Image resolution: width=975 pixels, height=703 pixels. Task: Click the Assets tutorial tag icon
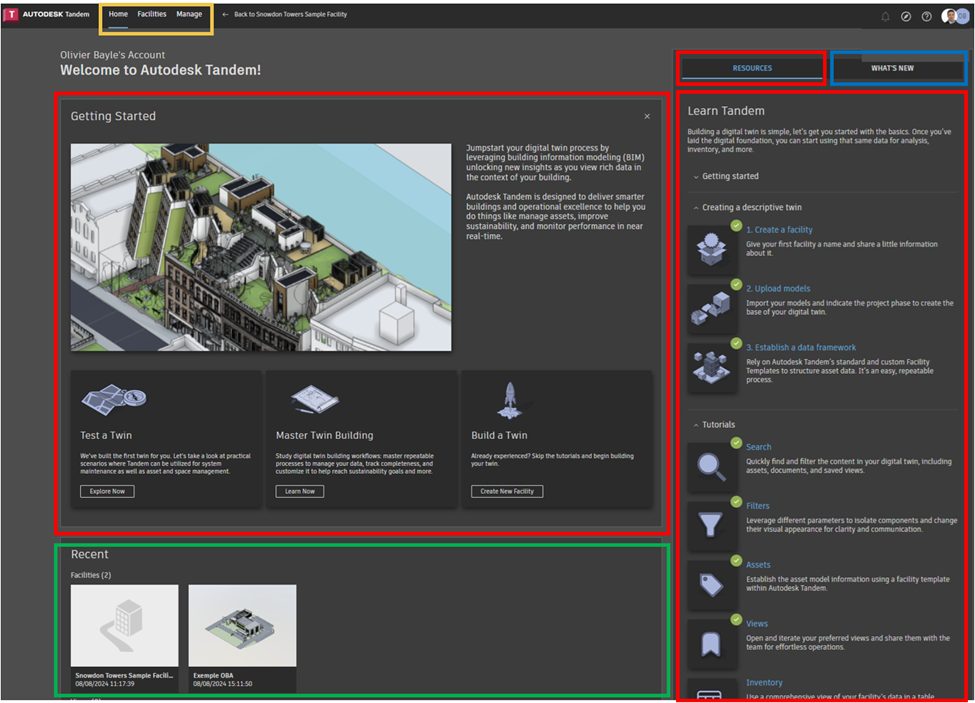coord(711,584)
